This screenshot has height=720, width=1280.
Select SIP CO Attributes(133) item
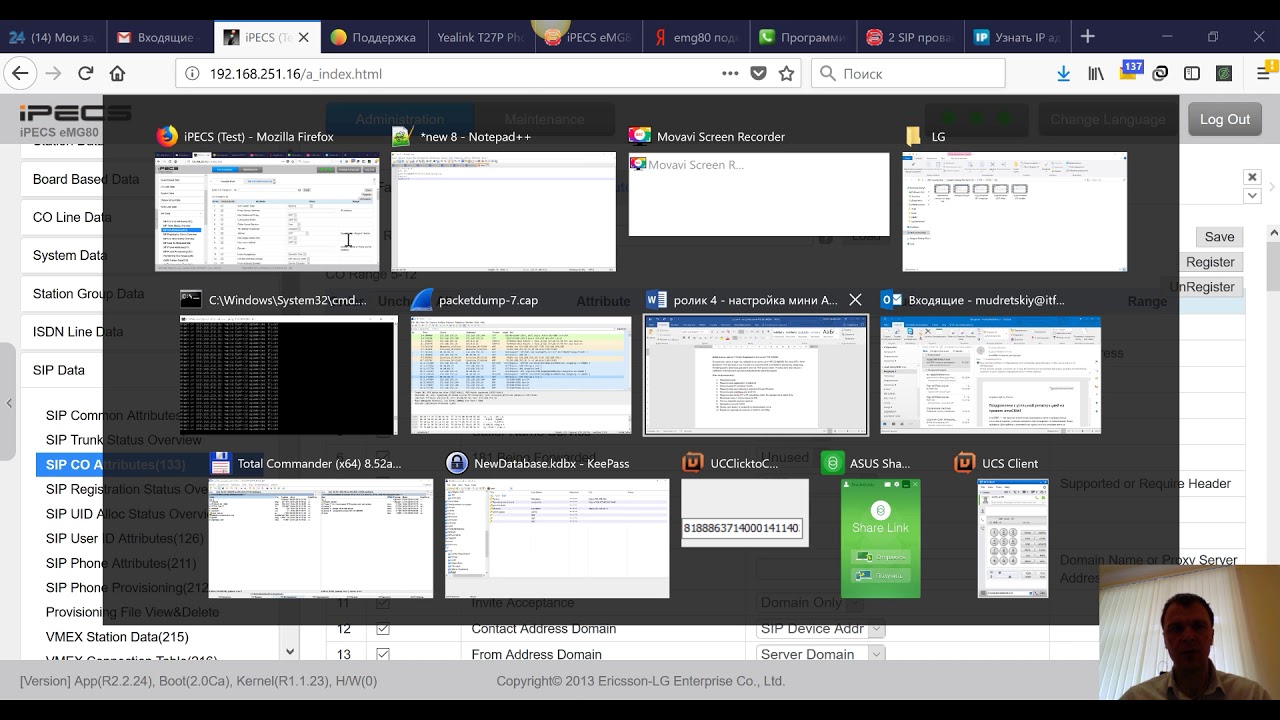tap(116, 464)
